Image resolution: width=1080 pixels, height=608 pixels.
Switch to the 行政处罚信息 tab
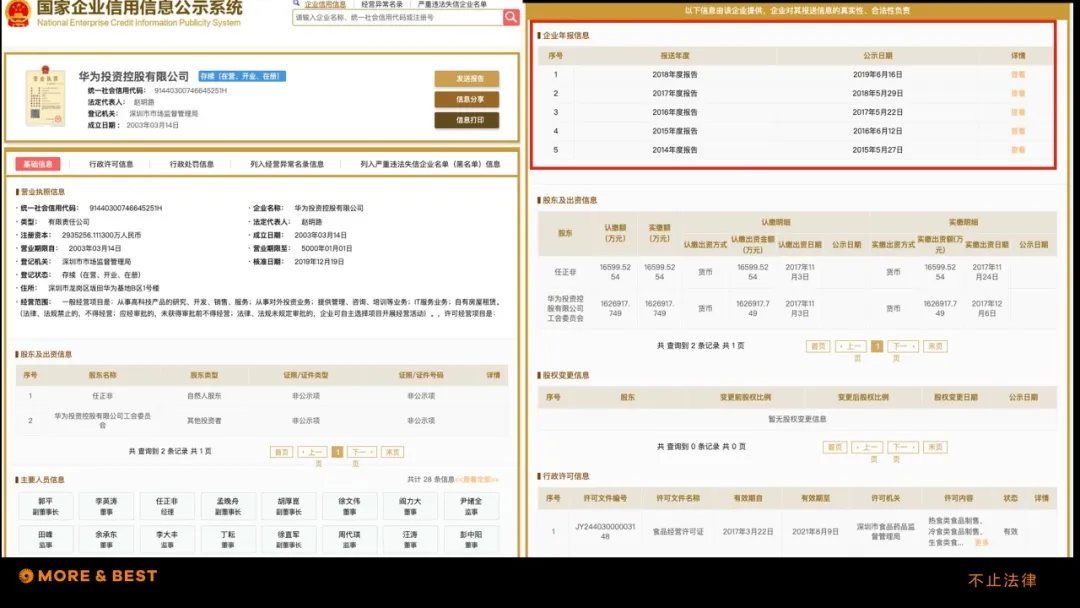coord(191,164)
